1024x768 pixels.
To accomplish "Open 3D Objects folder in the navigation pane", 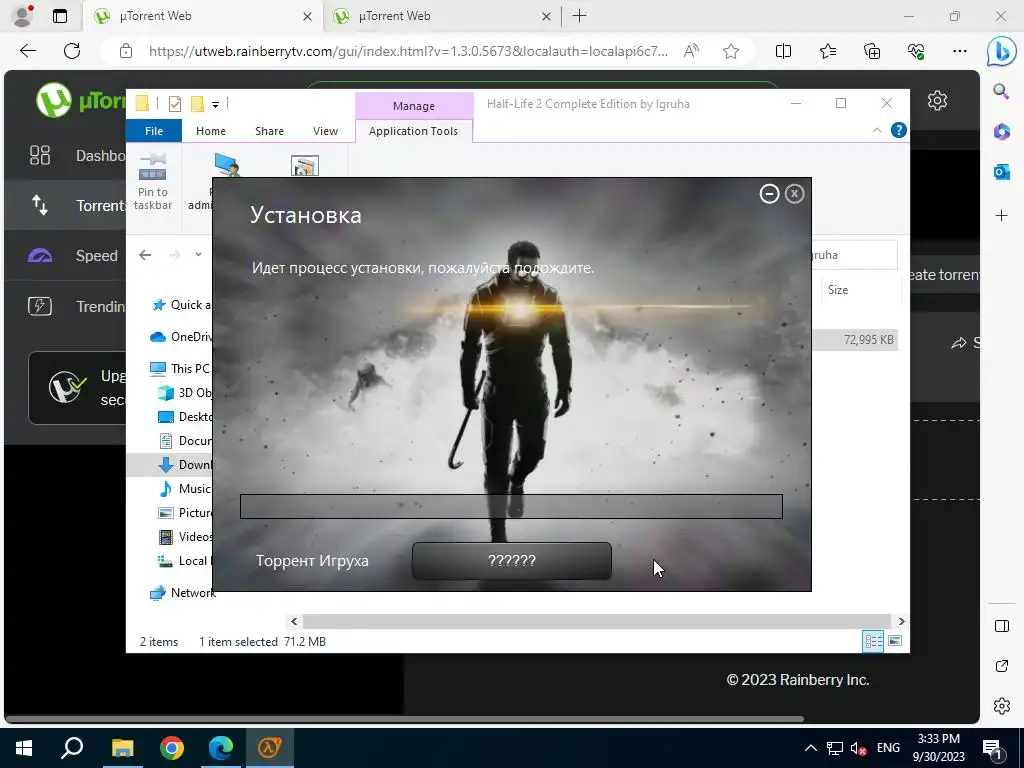I will point(185,392).
